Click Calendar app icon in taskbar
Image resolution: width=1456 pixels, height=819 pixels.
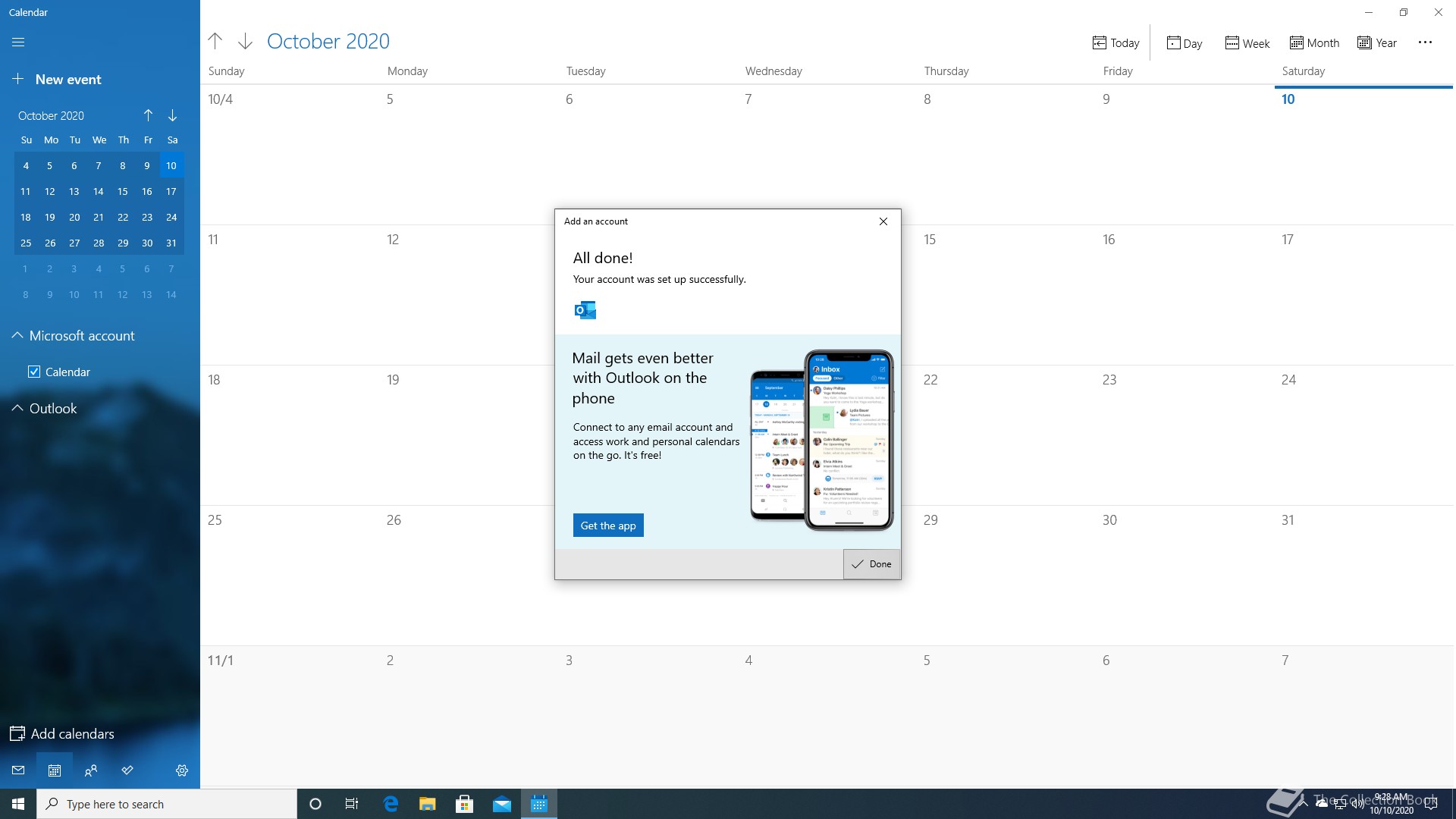coord(539,804)
